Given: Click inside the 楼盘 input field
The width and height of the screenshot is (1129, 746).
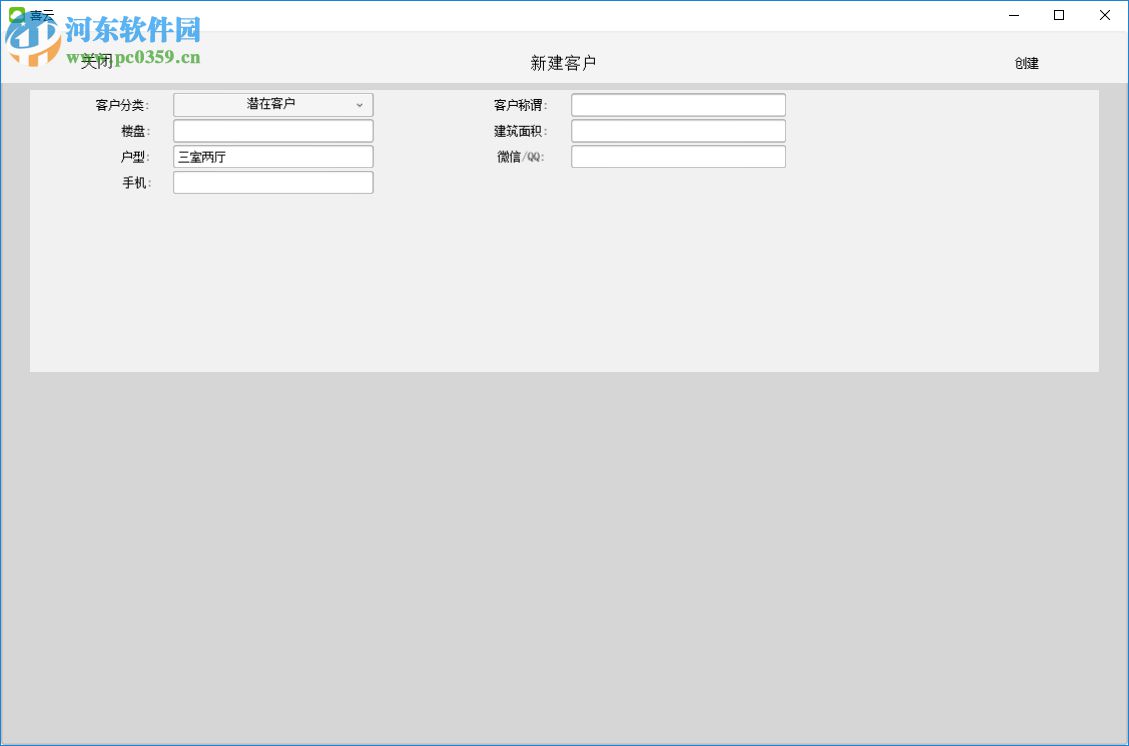Looking at the screenshot, I should click(x=272, y=130).
